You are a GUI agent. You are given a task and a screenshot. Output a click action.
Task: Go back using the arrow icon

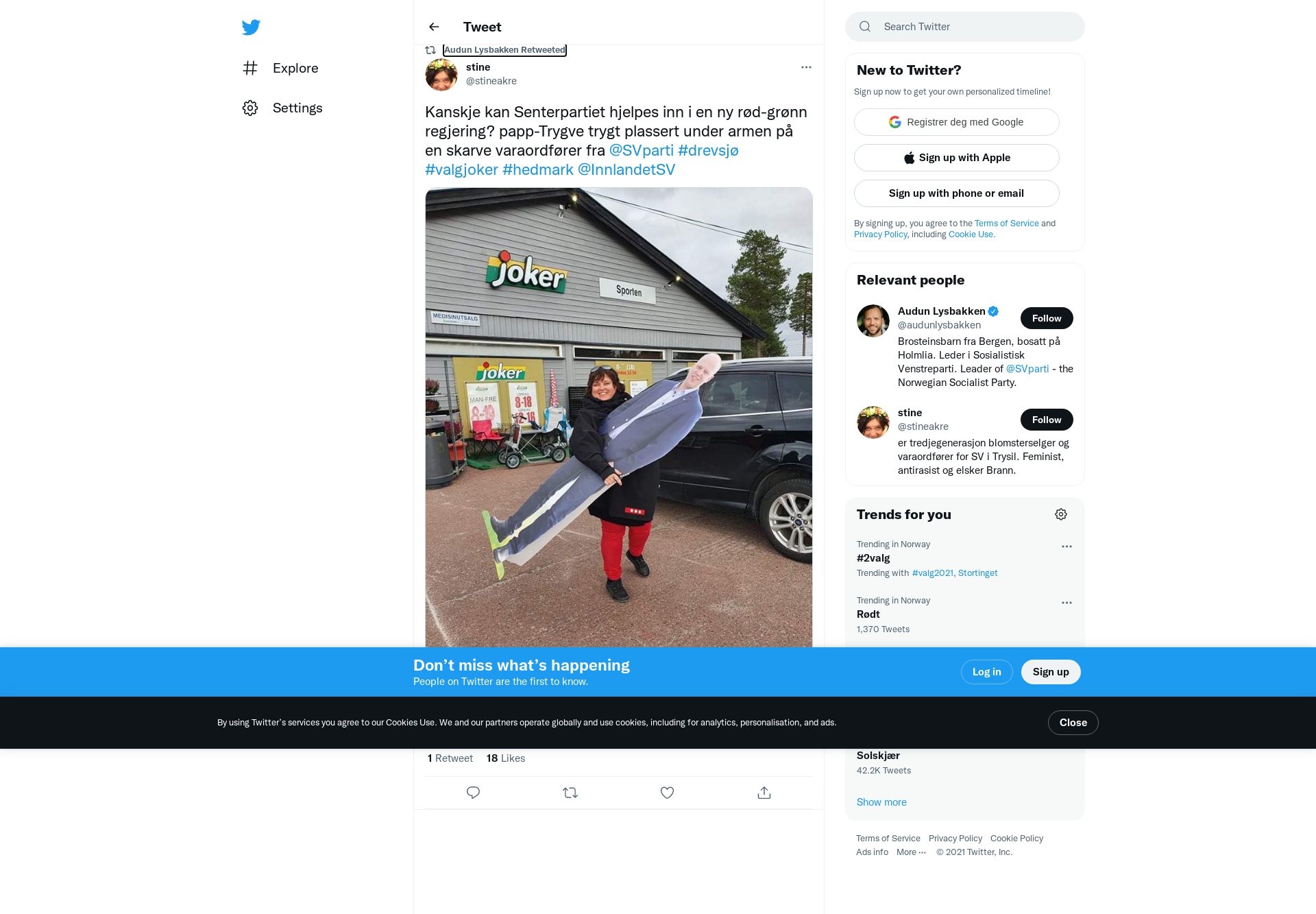(x=434, y=27)
